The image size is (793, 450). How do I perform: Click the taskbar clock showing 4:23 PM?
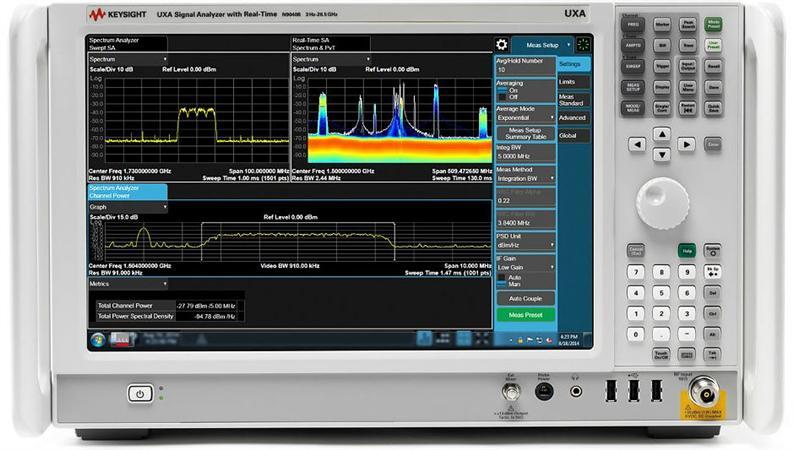[569, 340]
